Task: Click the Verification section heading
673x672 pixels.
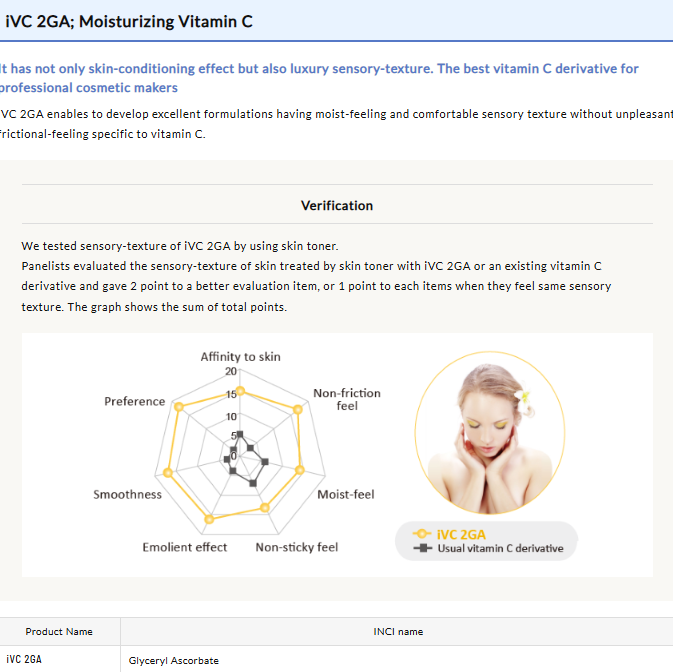Action: tap(337, 206)
